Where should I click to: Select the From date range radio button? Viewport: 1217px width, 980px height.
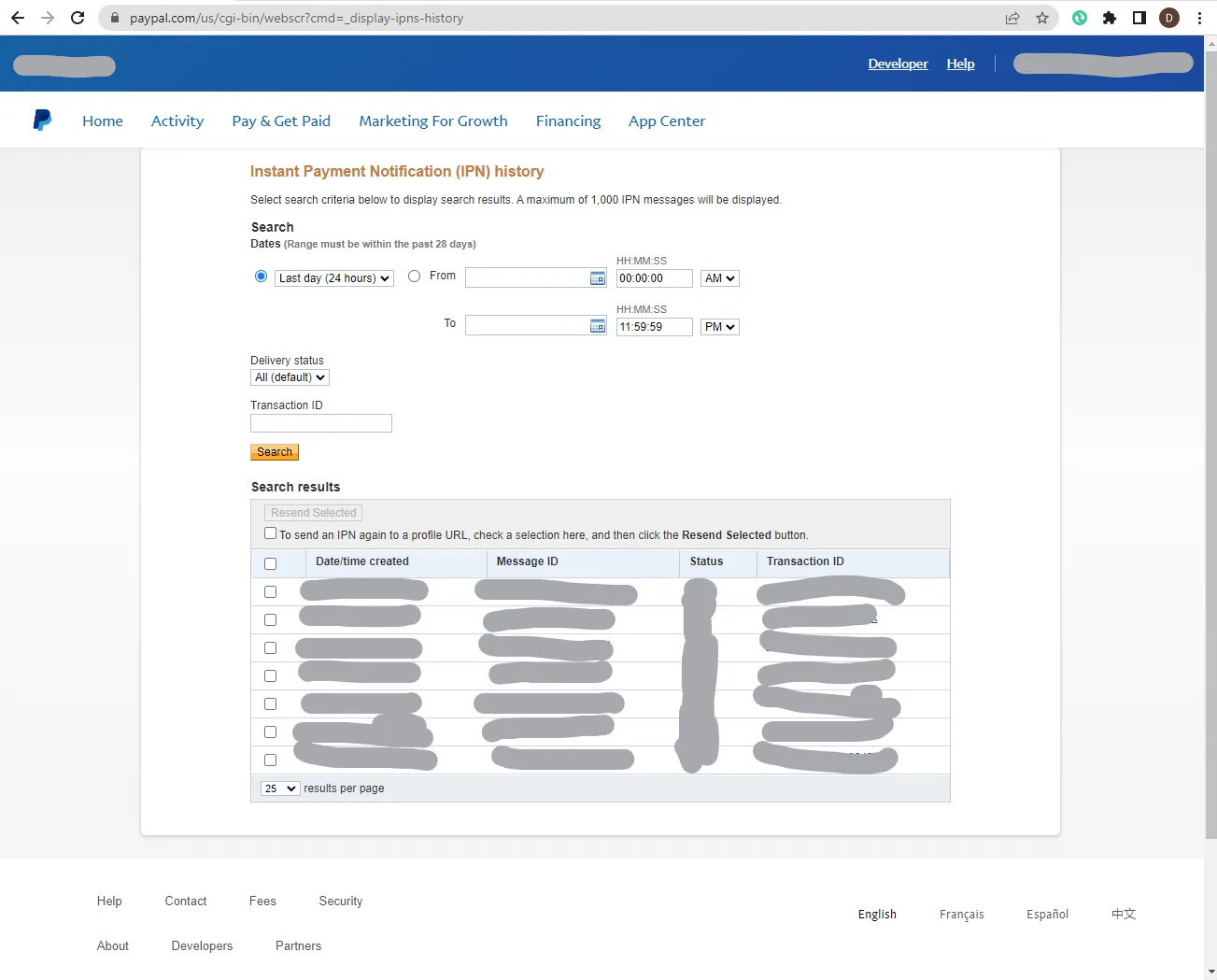pos(415,277)
